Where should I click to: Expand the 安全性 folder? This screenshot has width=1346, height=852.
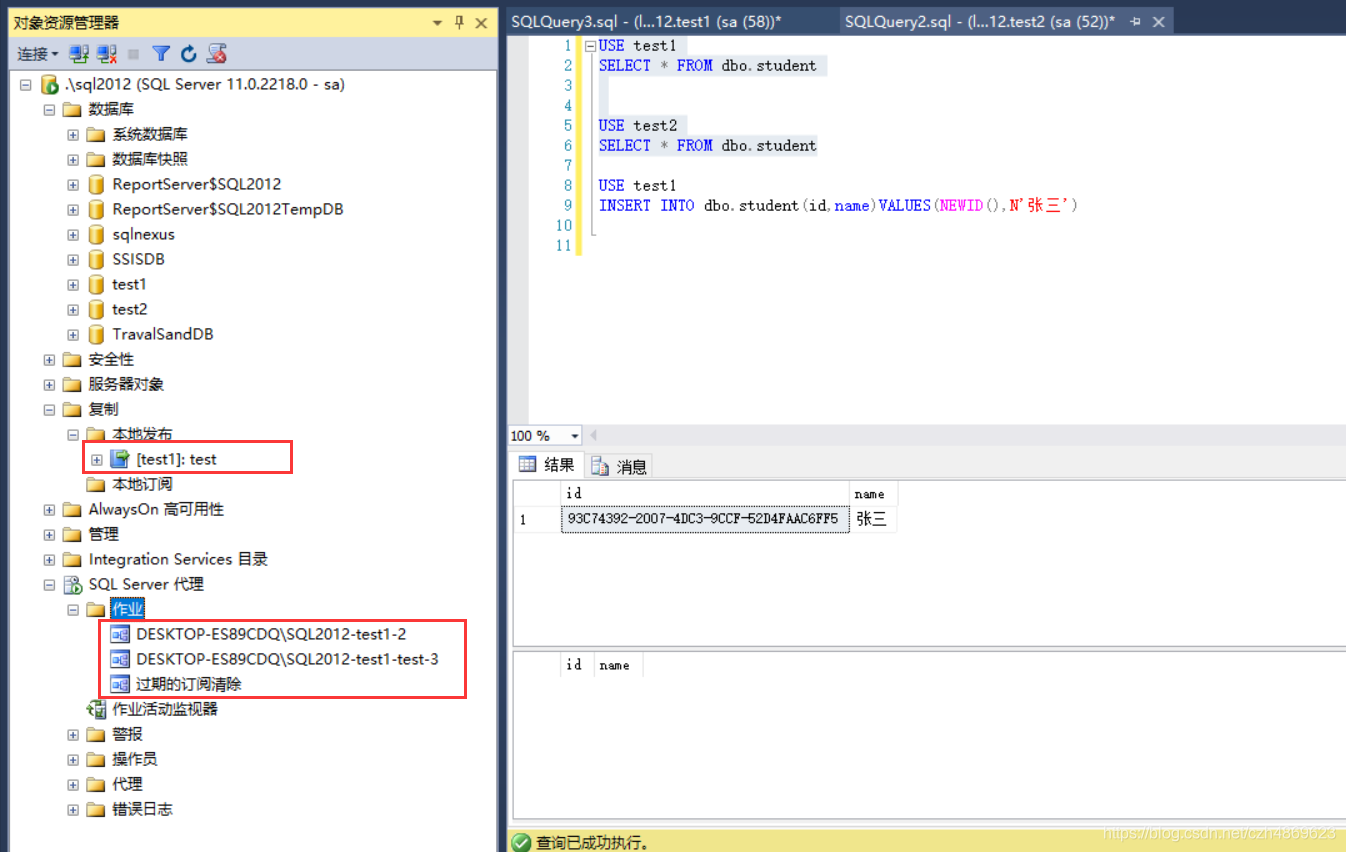click(49, 360)
